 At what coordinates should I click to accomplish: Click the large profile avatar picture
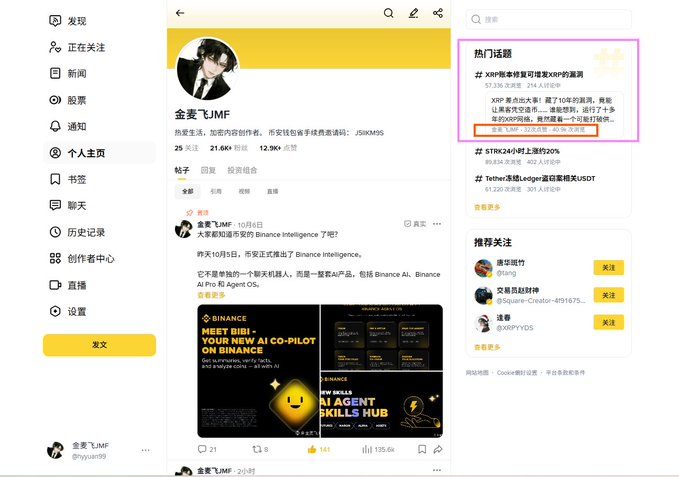208,69
